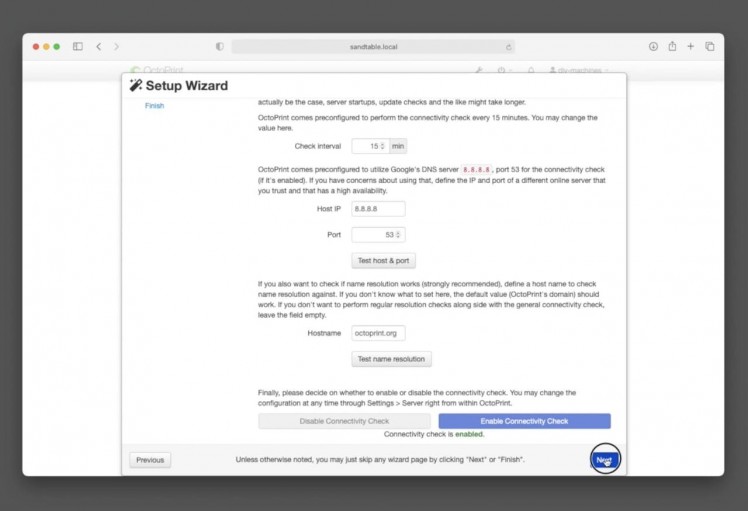
Task: Click the Safari share icon
Action: [672, 46]
